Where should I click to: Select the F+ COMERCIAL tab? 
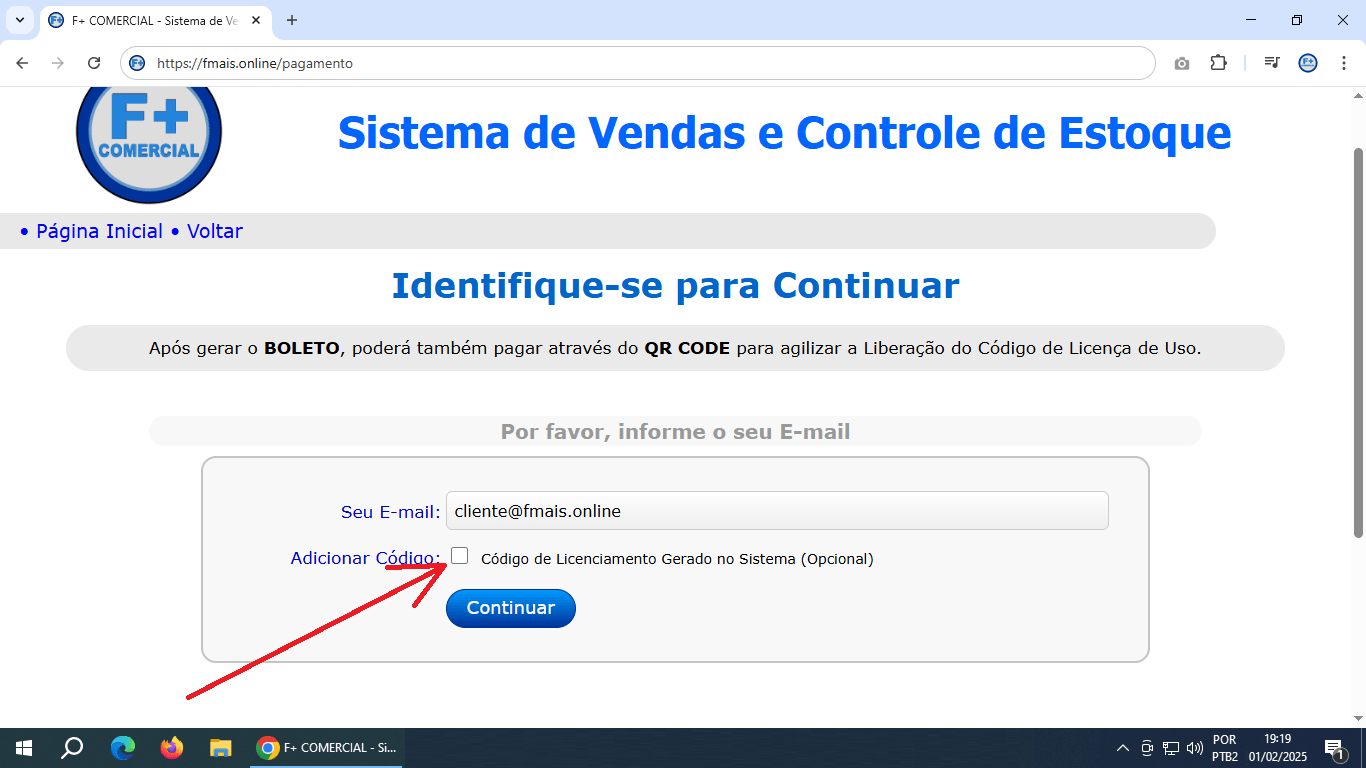click(x=155, y=20)
